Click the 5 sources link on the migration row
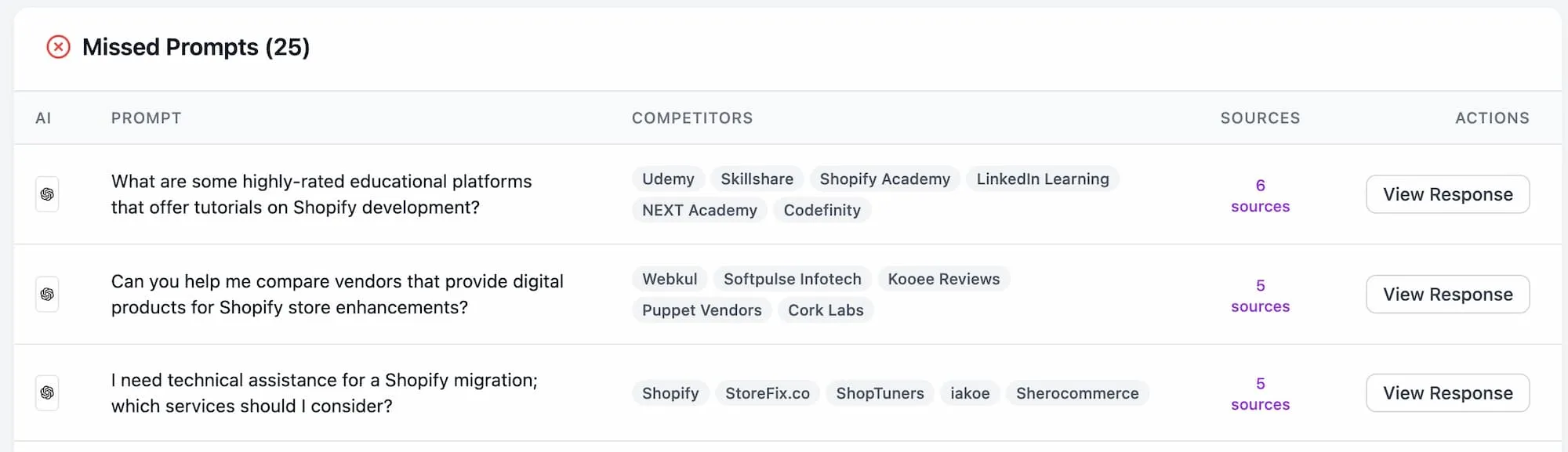 (1260, 394)
